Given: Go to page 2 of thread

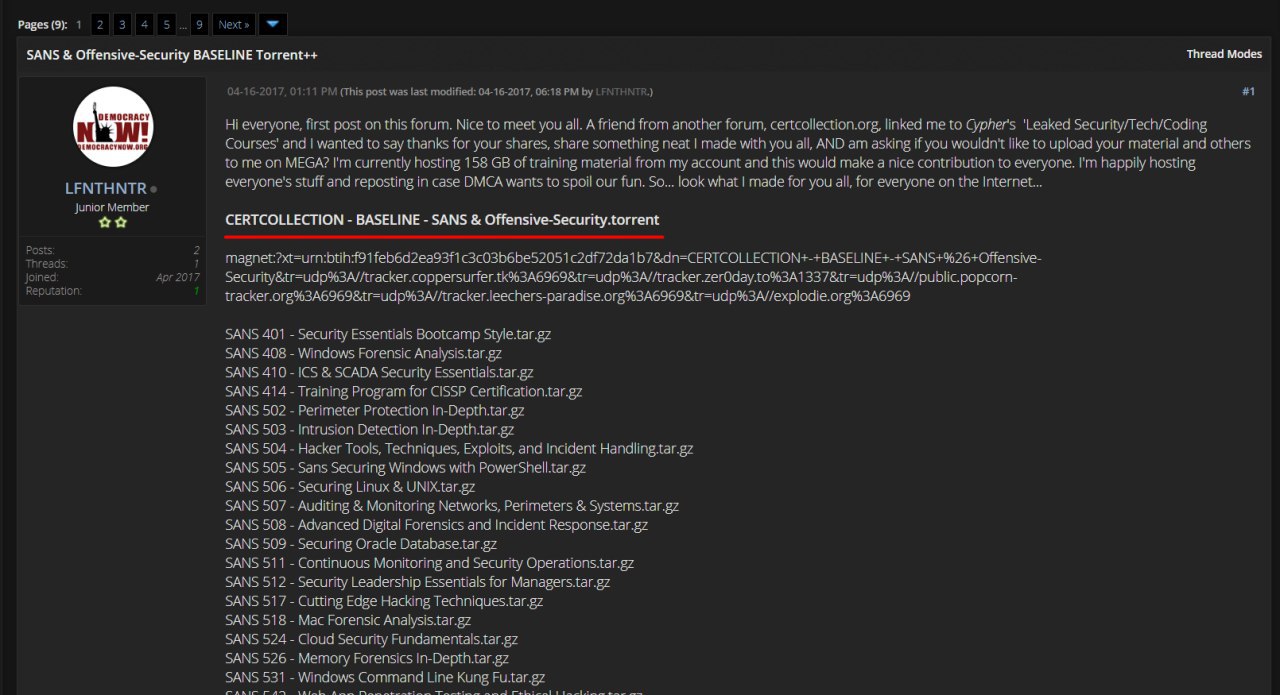Looking at the screenshot, I should point(100,24).
